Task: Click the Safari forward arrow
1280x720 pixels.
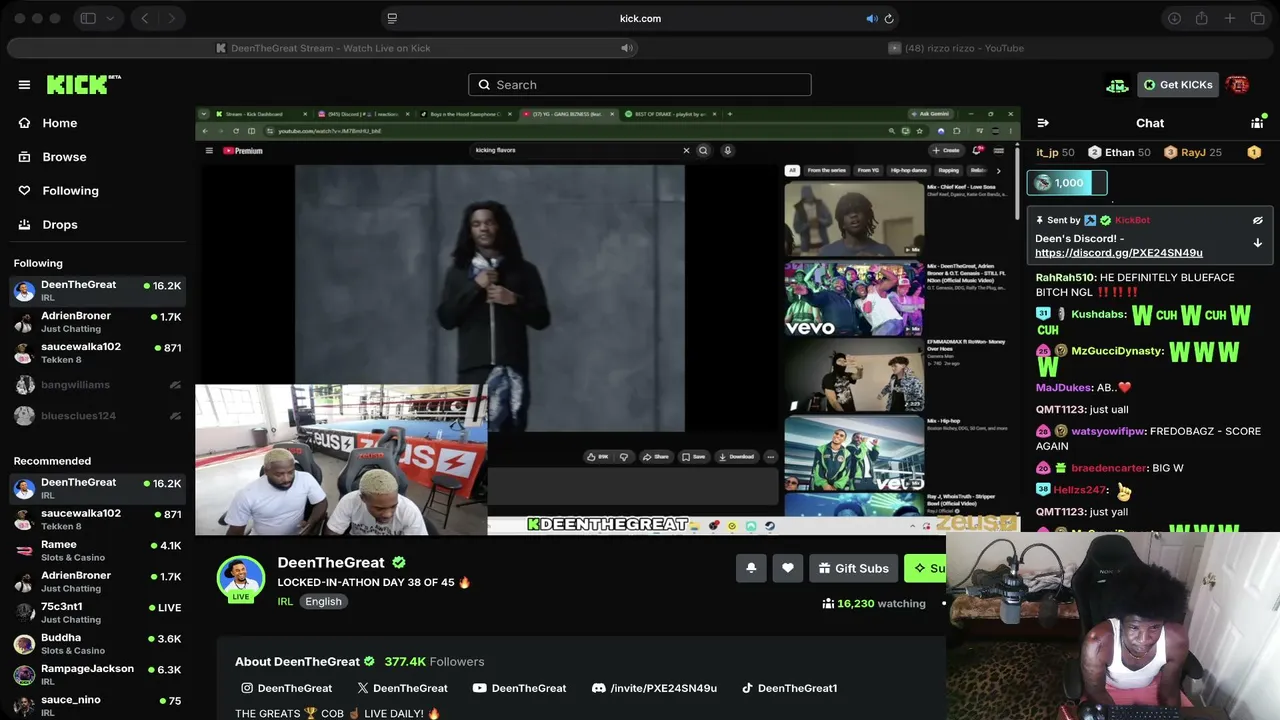Action: (x=172, y=18)
